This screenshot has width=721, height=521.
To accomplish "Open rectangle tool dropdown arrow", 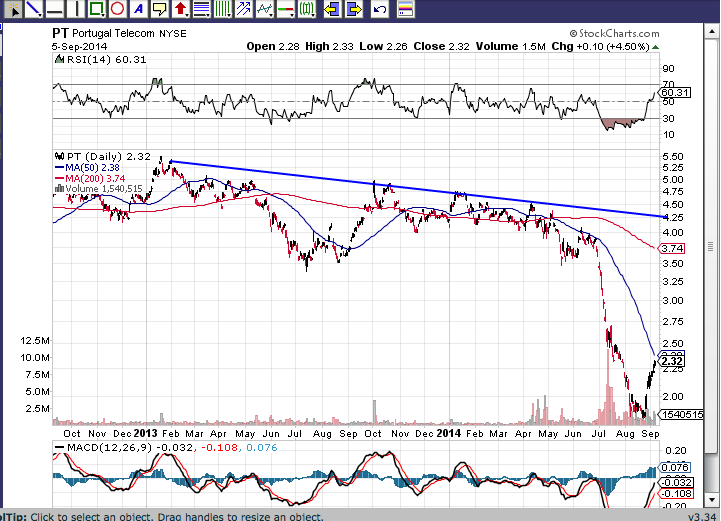I will pyautogui.click(x=104, y=15).
